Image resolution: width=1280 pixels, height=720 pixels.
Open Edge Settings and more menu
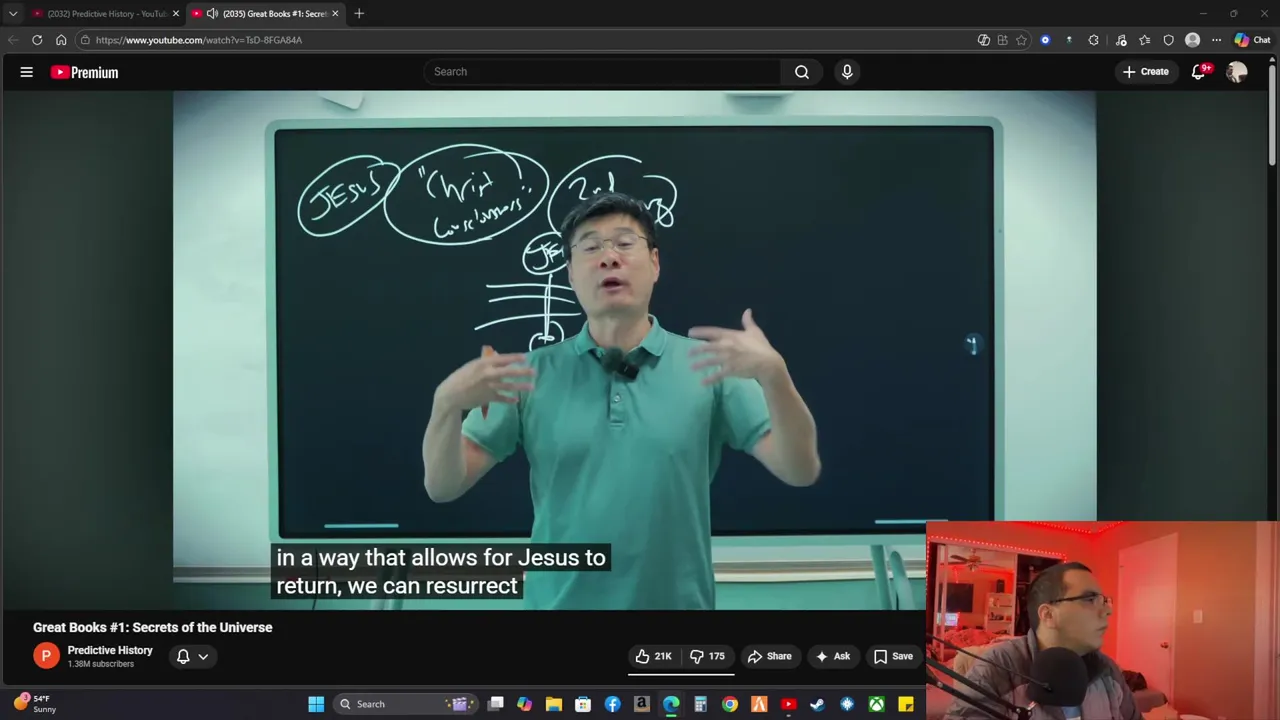coord(1216,40)
